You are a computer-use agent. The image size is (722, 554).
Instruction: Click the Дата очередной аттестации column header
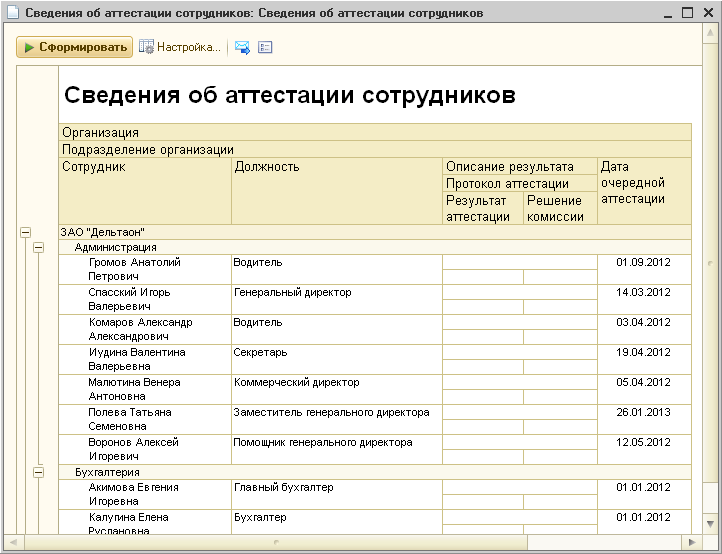[x=643, y=183]
